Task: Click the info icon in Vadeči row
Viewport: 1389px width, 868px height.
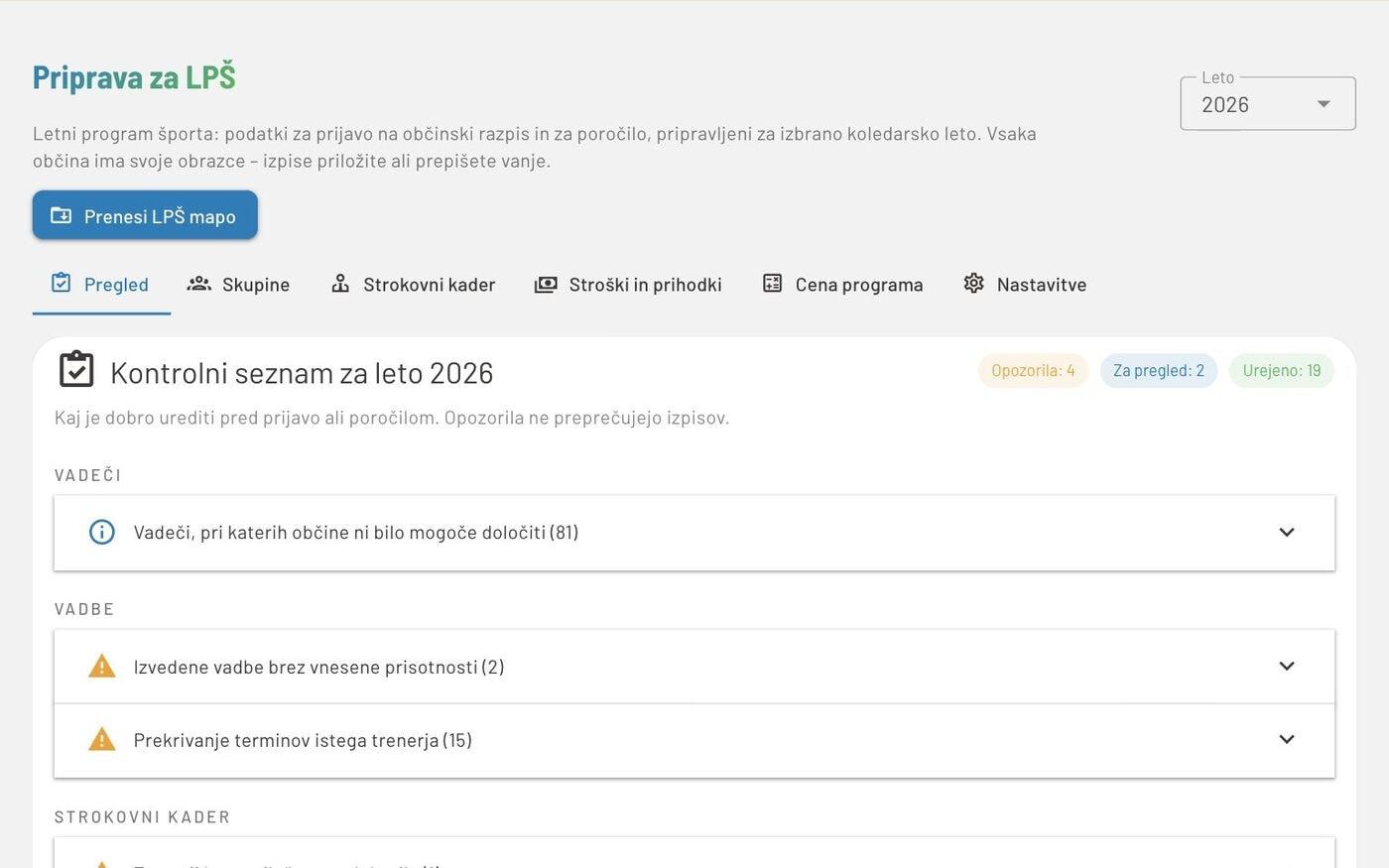Action: click(x=102, y=532)
